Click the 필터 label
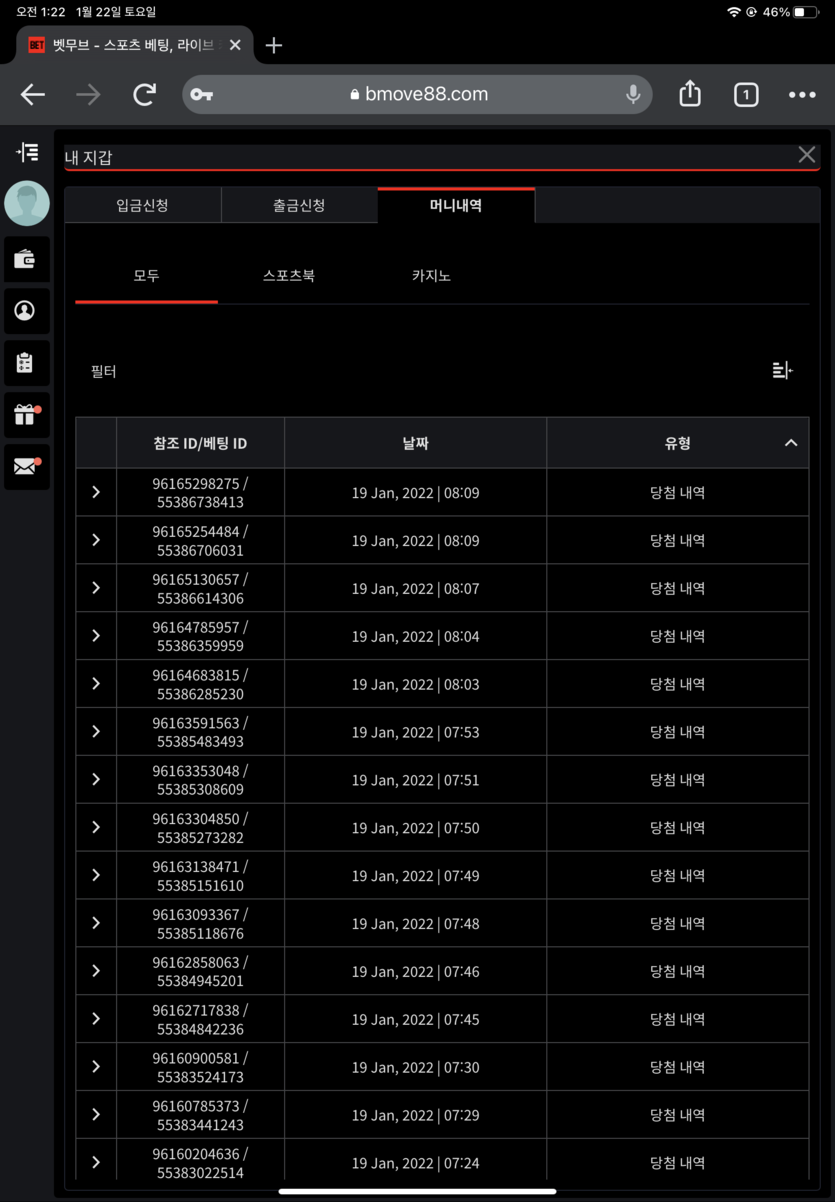Screen dimensions: 835x1202 tap(104, 371)
